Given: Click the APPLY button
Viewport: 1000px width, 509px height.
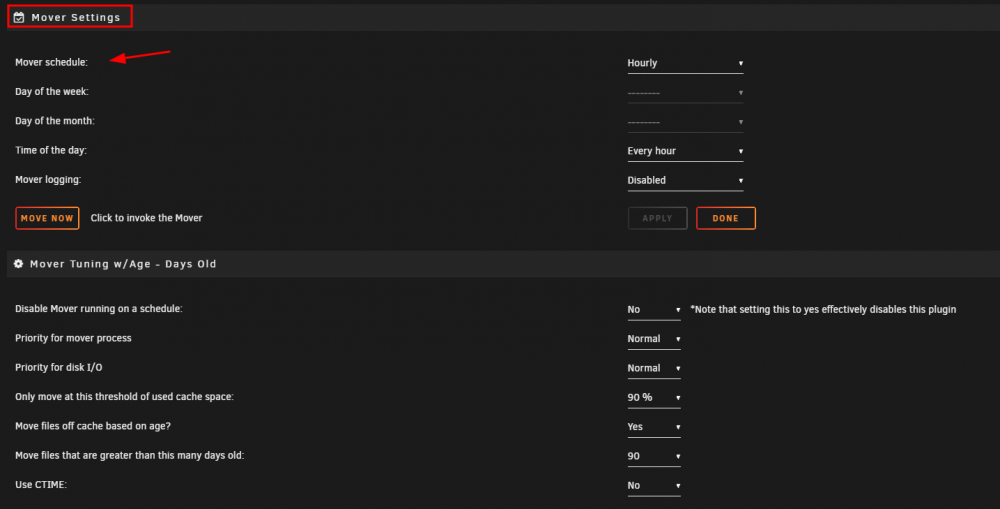Looking at the screenshot, I should coord(658,218).
